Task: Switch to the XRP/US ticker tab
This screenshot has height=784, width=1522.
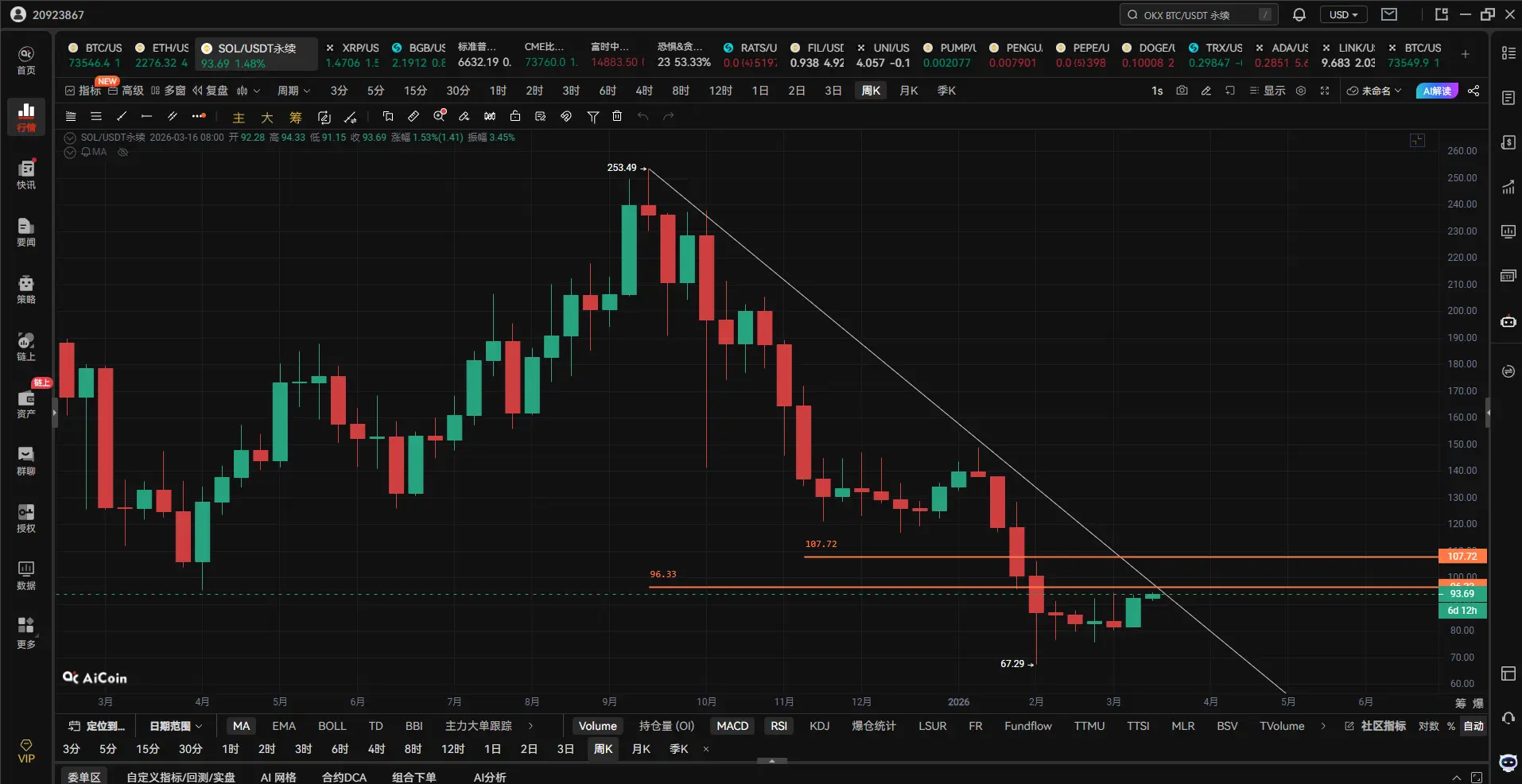Action: pyautogui.click(x=352, y=55)
